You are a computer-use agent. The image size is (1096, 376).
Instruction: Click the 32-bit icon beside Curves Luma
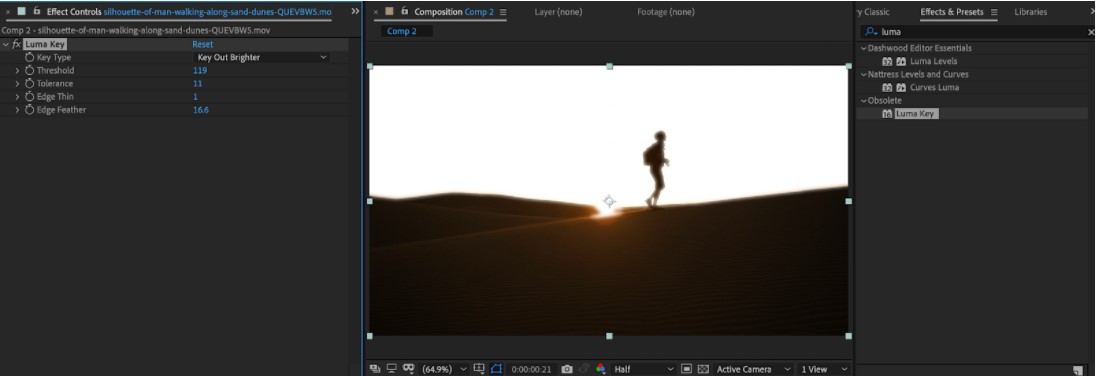click(x=887, y=88)
